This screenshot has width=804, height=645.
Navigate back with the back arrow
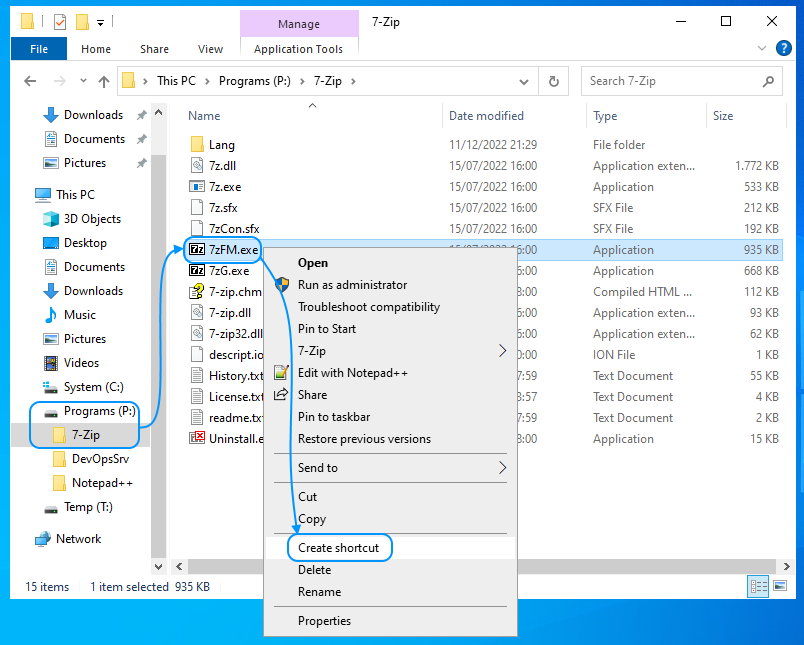pyautogui.click(x=30, y=81)
